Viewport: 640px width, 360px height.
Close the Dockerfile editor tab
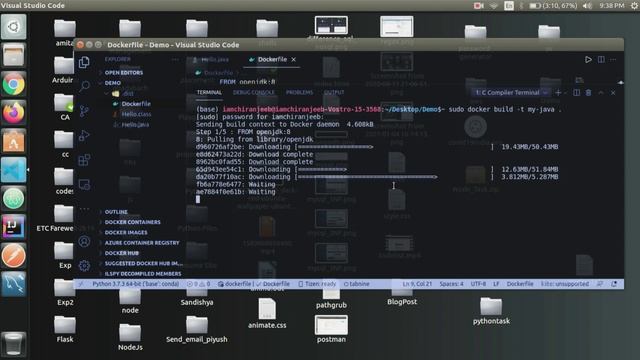click(x=293, y=60)
